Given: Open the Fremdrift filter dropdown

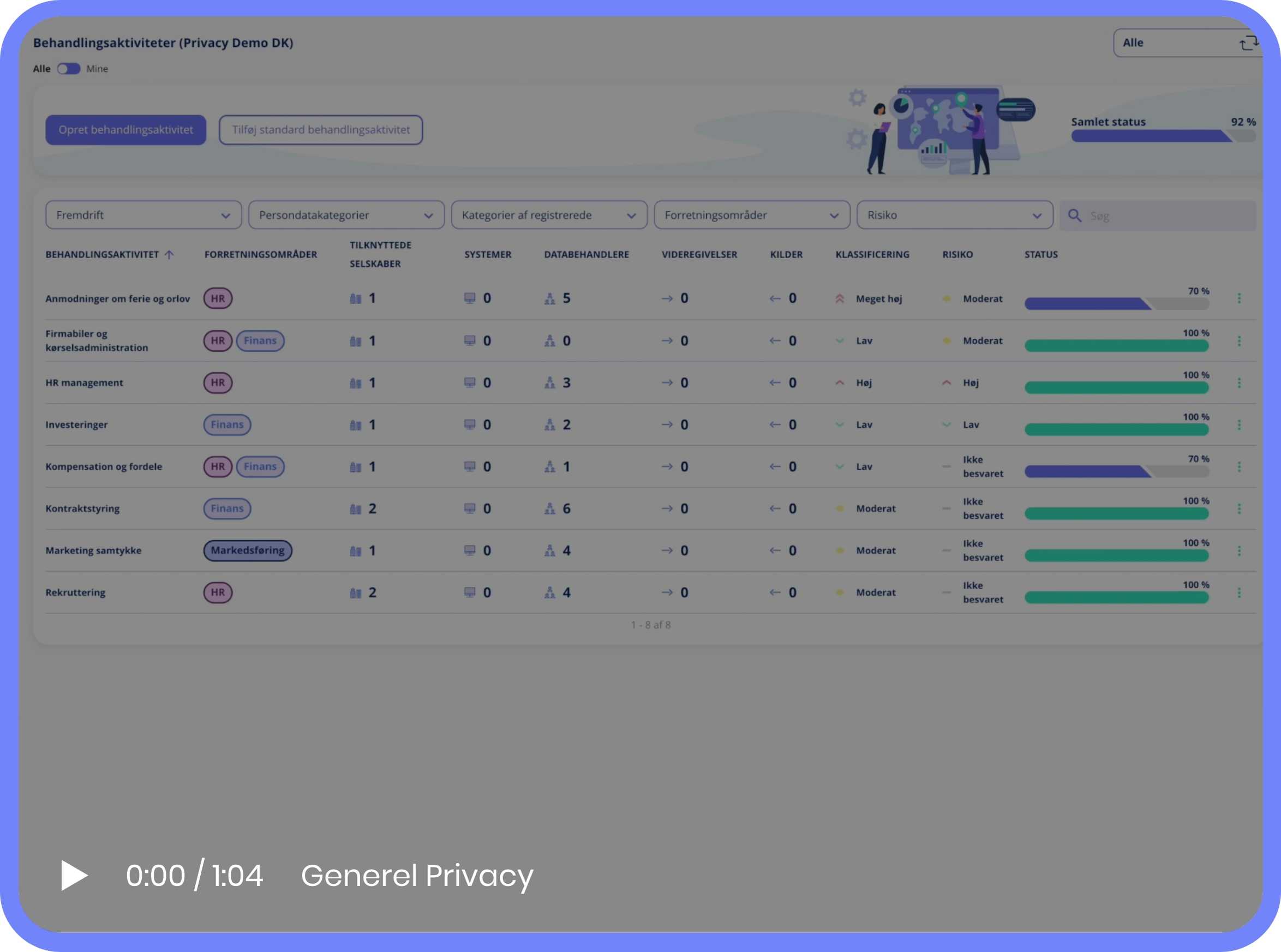Looking at the screenshot, I should tap(143, 215).
